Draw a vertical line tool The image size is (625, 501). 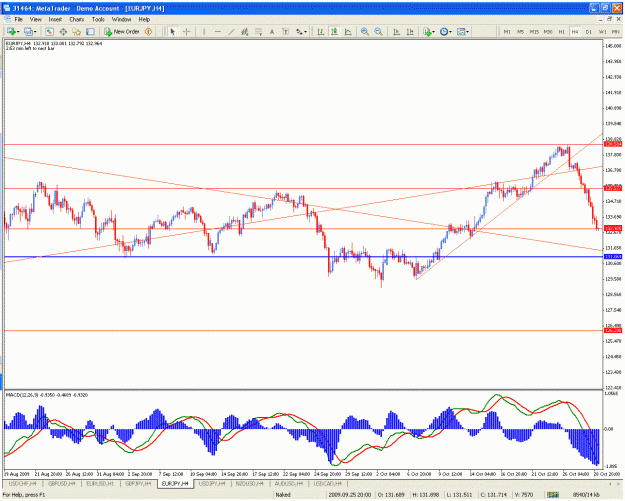point(204,31)
